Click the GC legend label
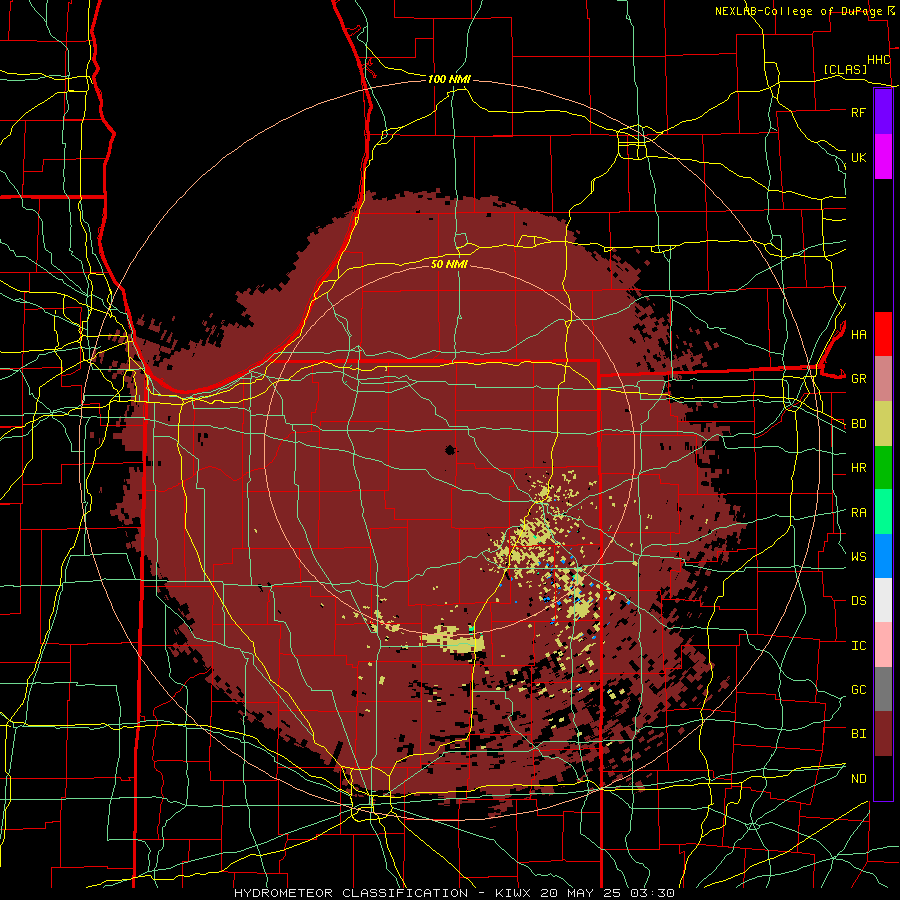Screen dimensions: 900x900 point(858,690)
